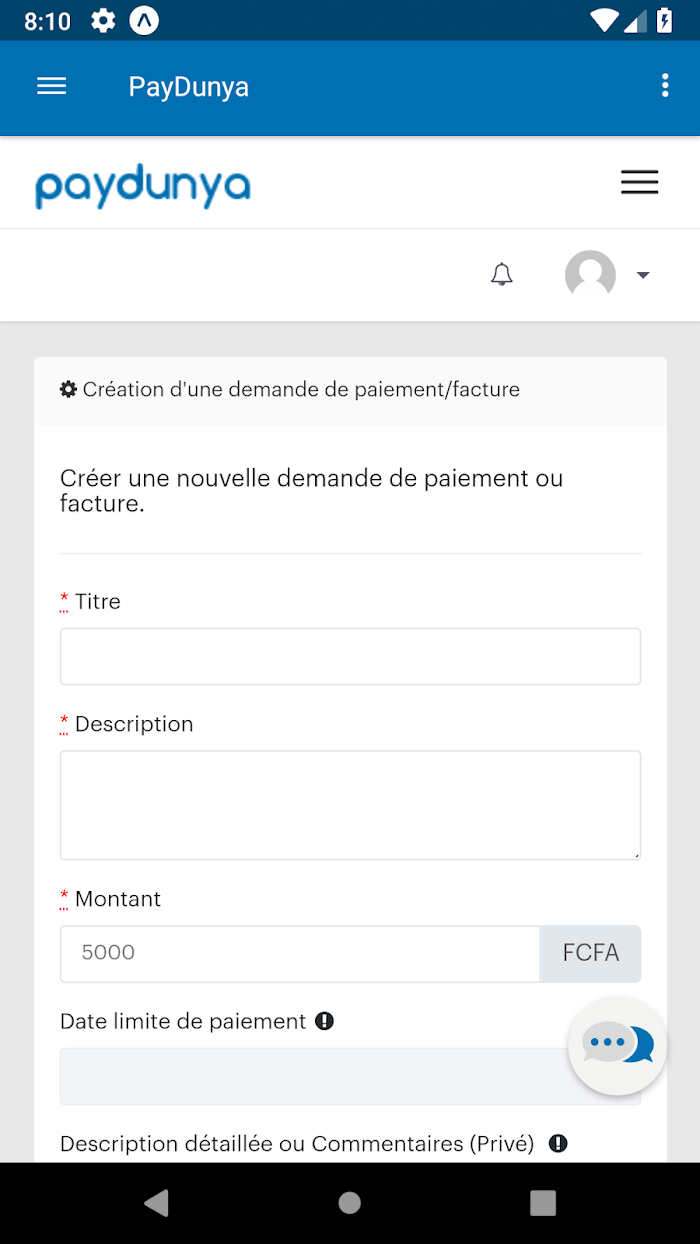The height and width of the screenshot is (1244, 700).
Task: Focus the Titre input field
Action: click(x=350, y=656)
